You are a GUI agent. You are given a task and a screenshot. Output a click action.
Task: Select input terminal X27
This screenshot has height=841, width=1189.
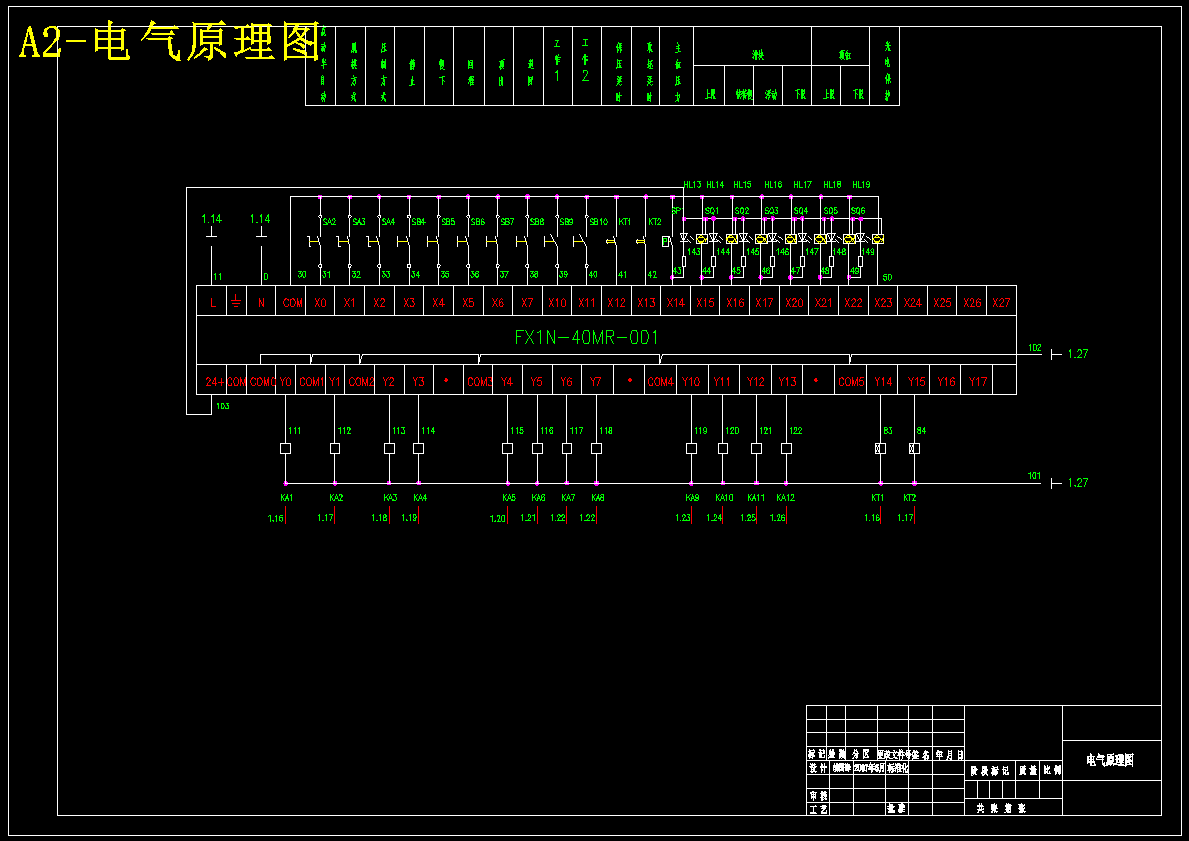pyautogui.click(x=1002, y=303)
